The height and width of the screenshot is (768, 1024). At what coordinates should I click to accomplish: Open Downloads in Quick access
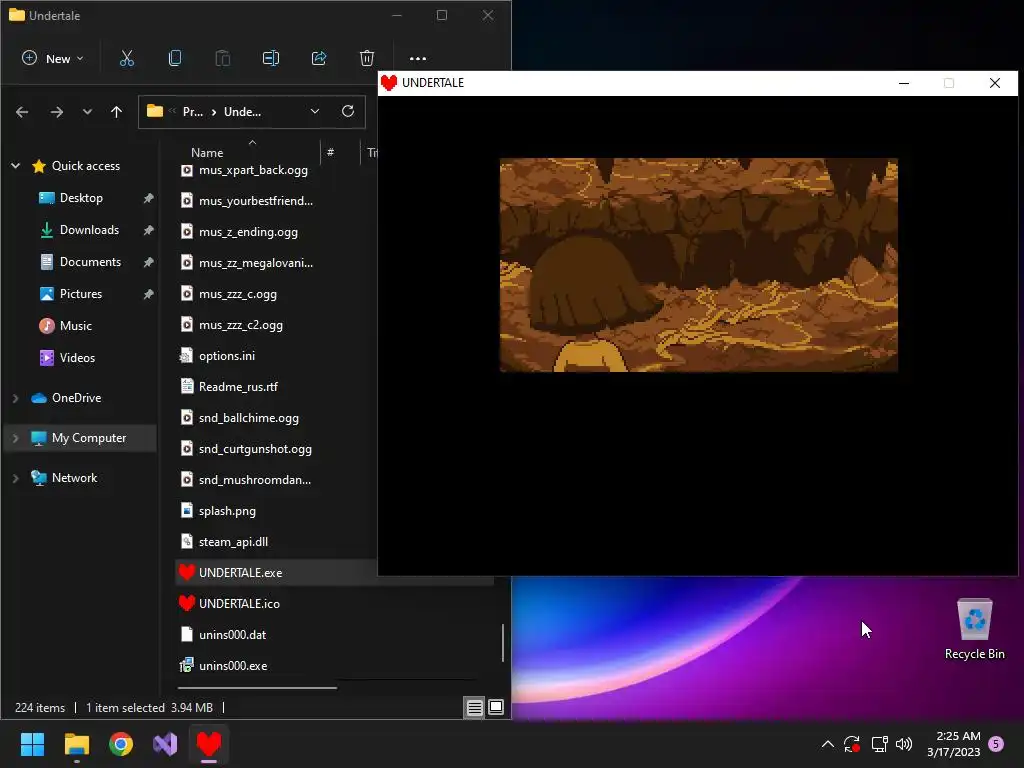[89, 230]
